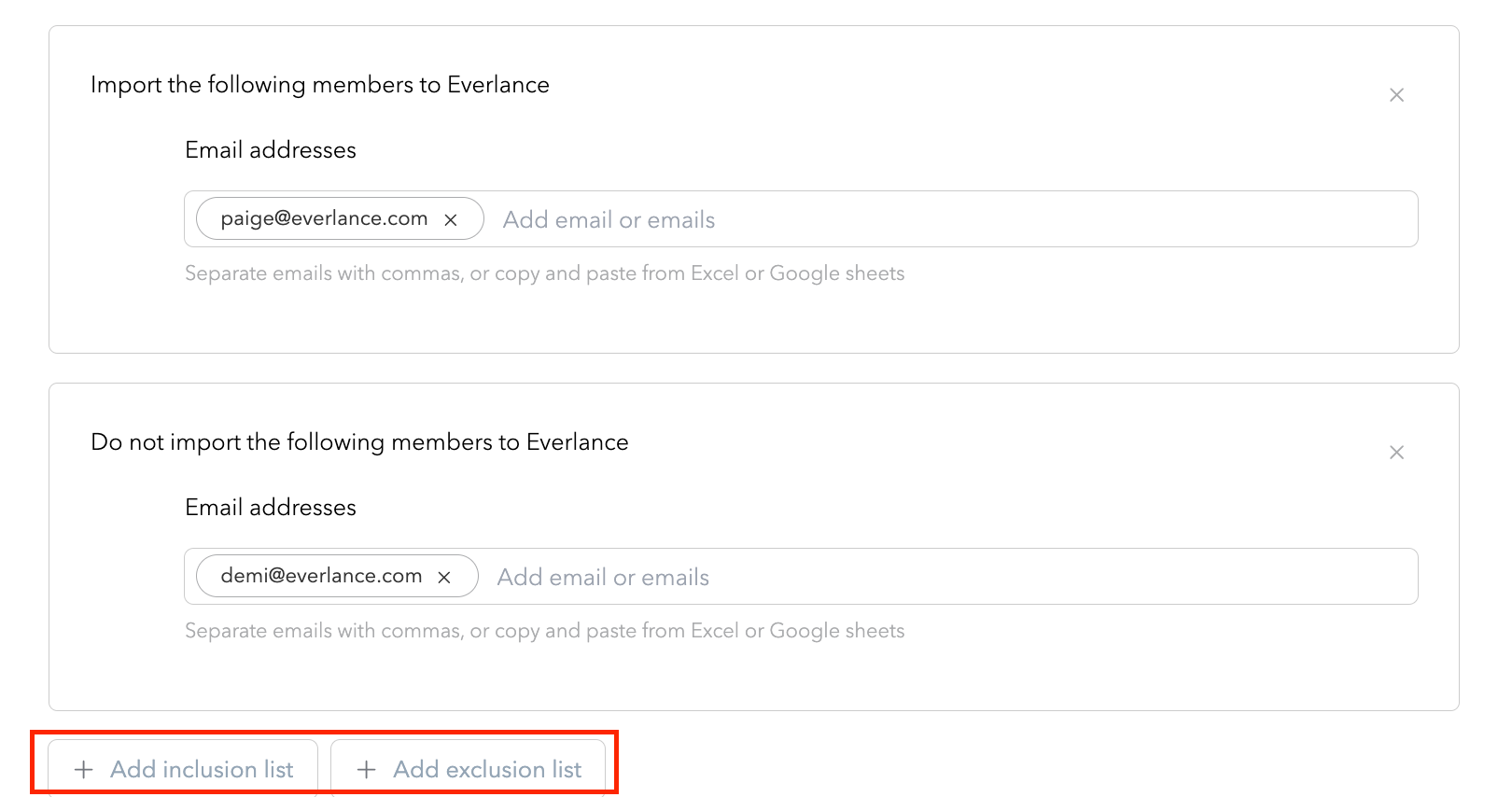Image resolution: width=1512 pixels, height=797 pixels.
Task: Click the 'Import the following members to Everlance' heading
Action: pos(320,85)
